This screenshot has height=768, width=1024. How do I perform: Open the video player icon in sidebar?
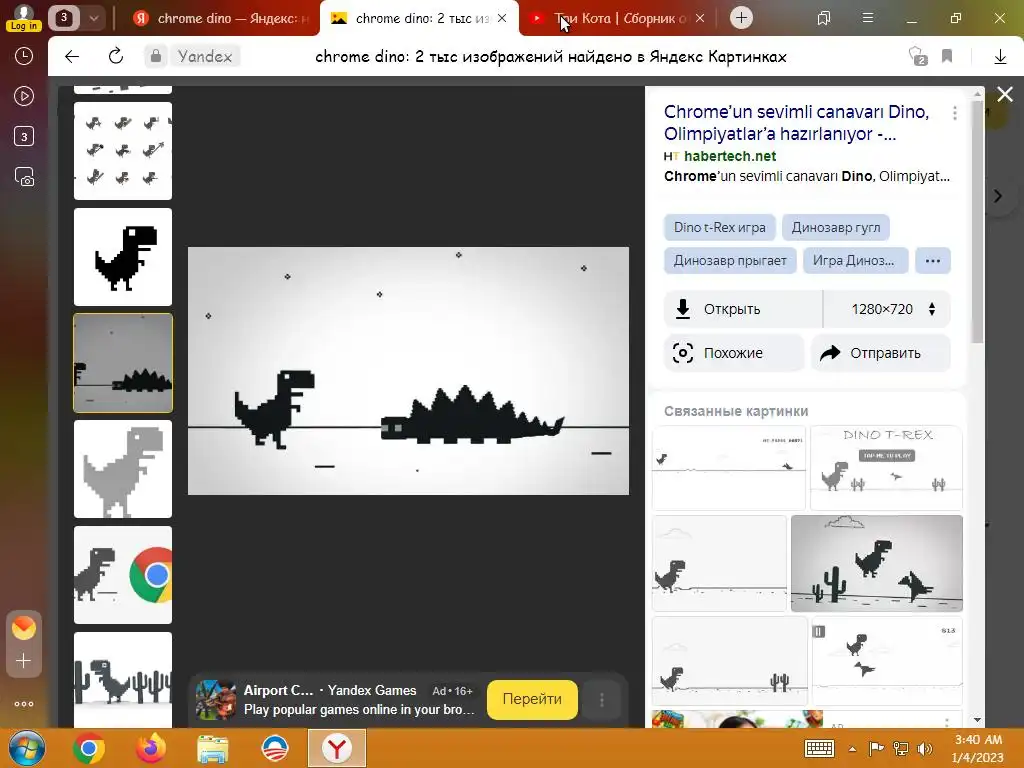point(24,97)
